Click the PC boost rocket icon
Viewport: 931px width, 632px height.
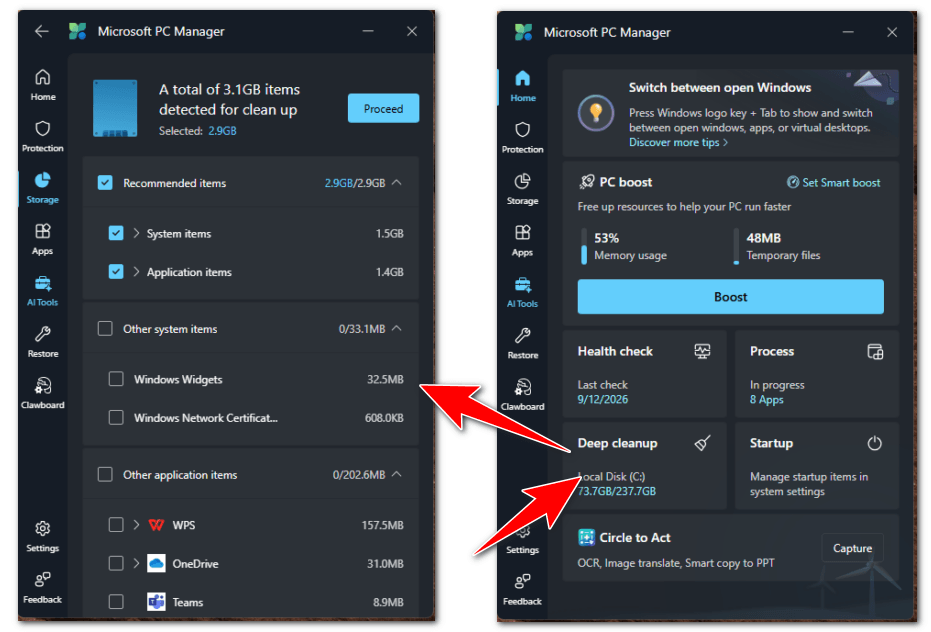[x=587, y=182]
